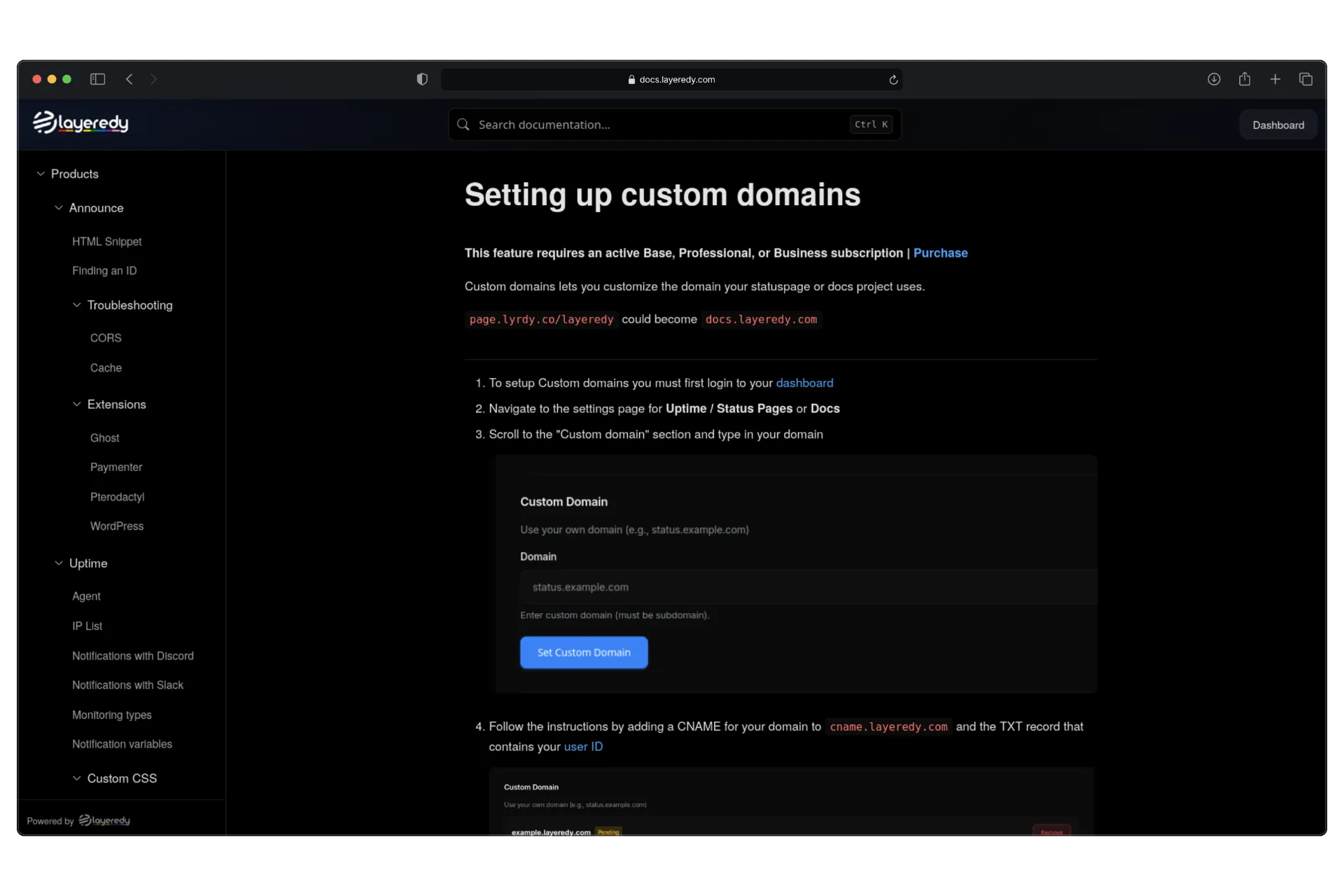This screenshot has height=896, width=1344.
Task: Focus the Search documentation field
Action: click(675, 125)
